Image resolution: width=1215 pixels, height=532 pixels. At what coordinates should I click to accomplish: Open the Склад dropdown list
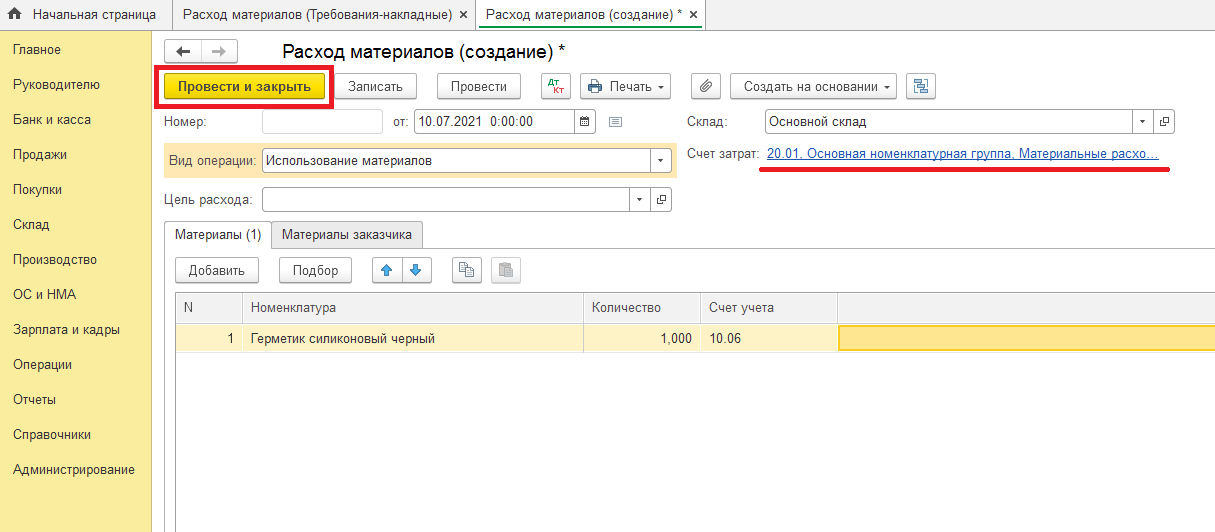(x=1143, y=122)
